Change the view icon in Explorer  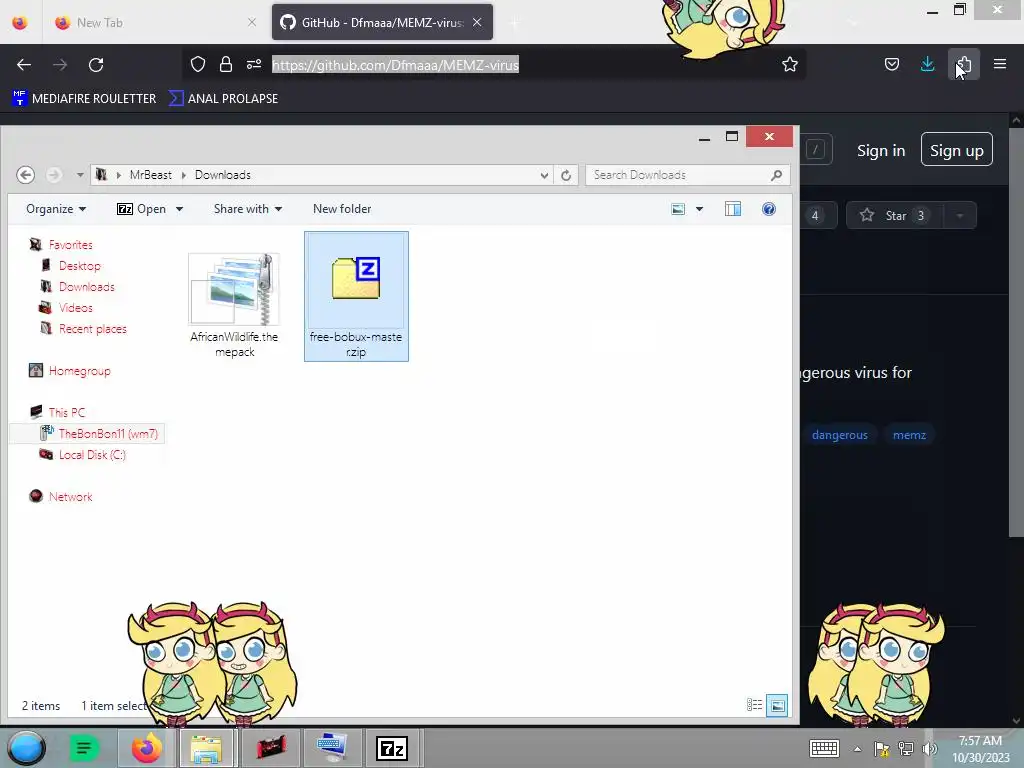[679, 209]
